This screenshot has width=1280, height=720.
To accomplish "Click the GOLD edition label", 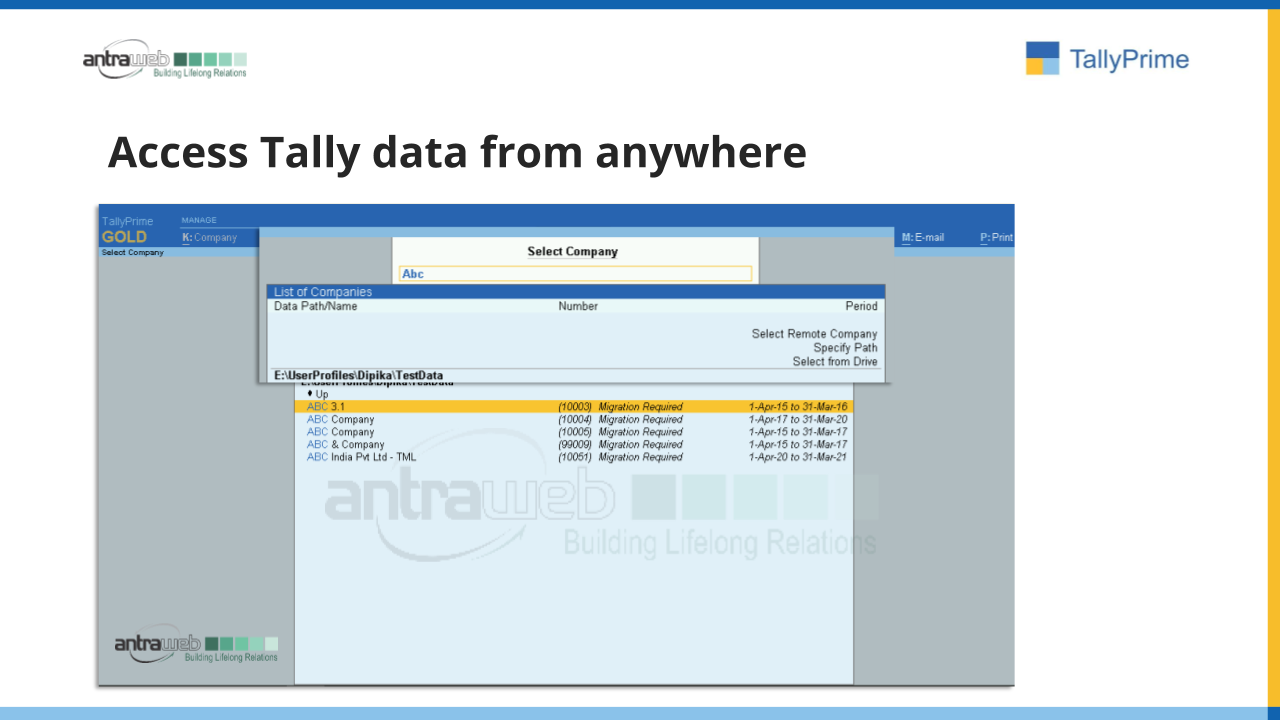I will (124, 237).
